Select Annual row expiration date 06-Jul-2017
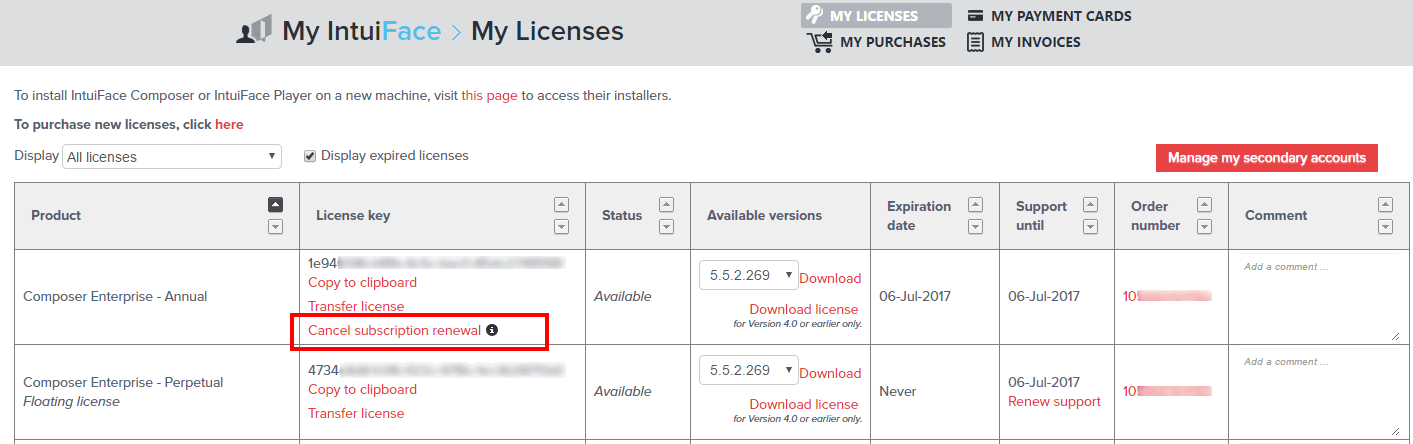Screen dimensions: 1413x444 click(915, 296)
